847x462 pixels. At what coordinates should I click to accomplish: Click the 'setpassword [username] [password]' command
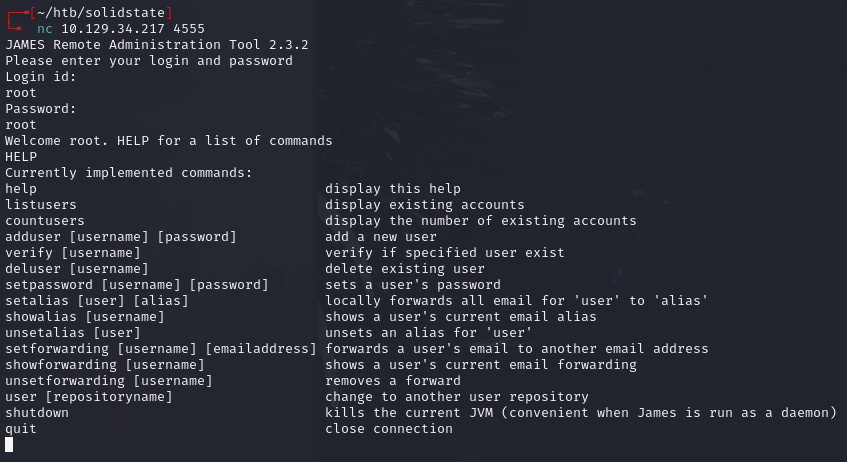(136, 284)
